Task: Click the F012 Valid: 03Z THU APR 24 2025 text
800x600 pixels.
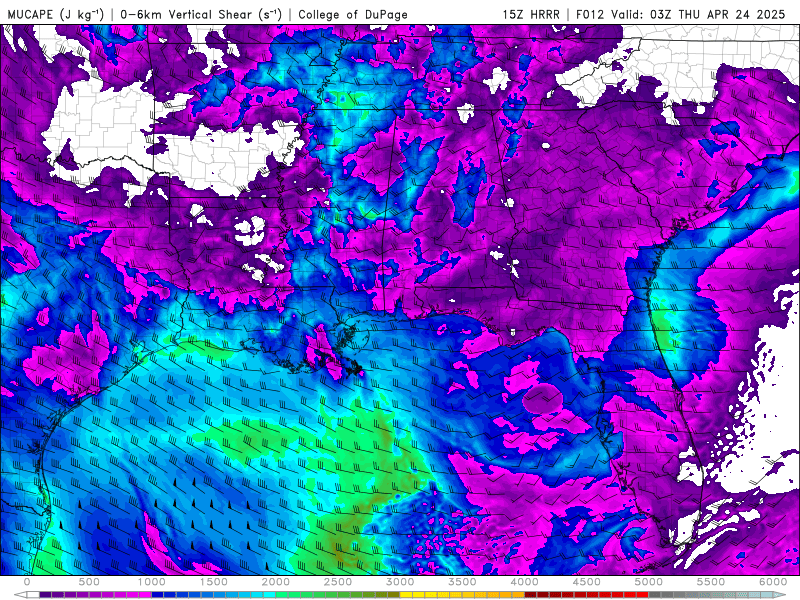Action: (x=681, y=14)
